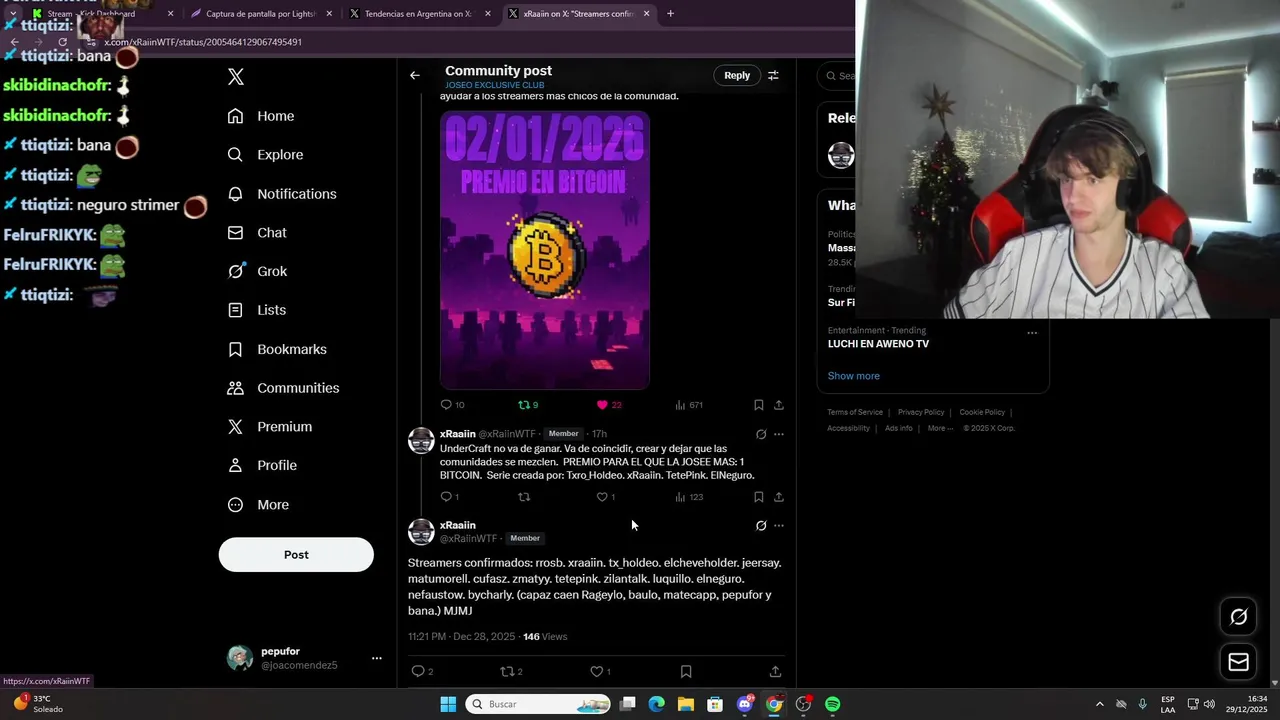The width and height of the screenshot is (1280, 720).
Task: Open more options on UnderCraft post
Action: click(x=779, y=434)
